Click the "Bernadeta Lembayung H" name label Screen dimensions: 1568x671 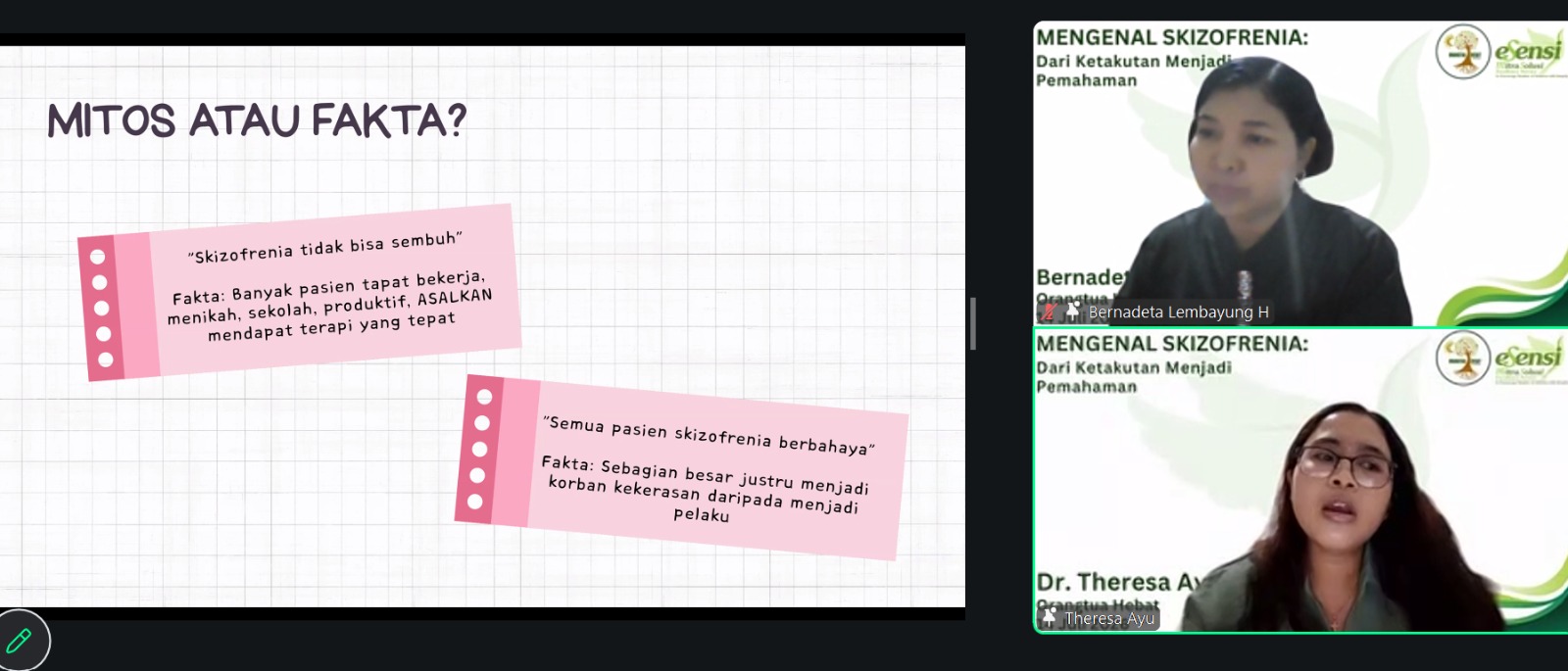click(1178, 312)
